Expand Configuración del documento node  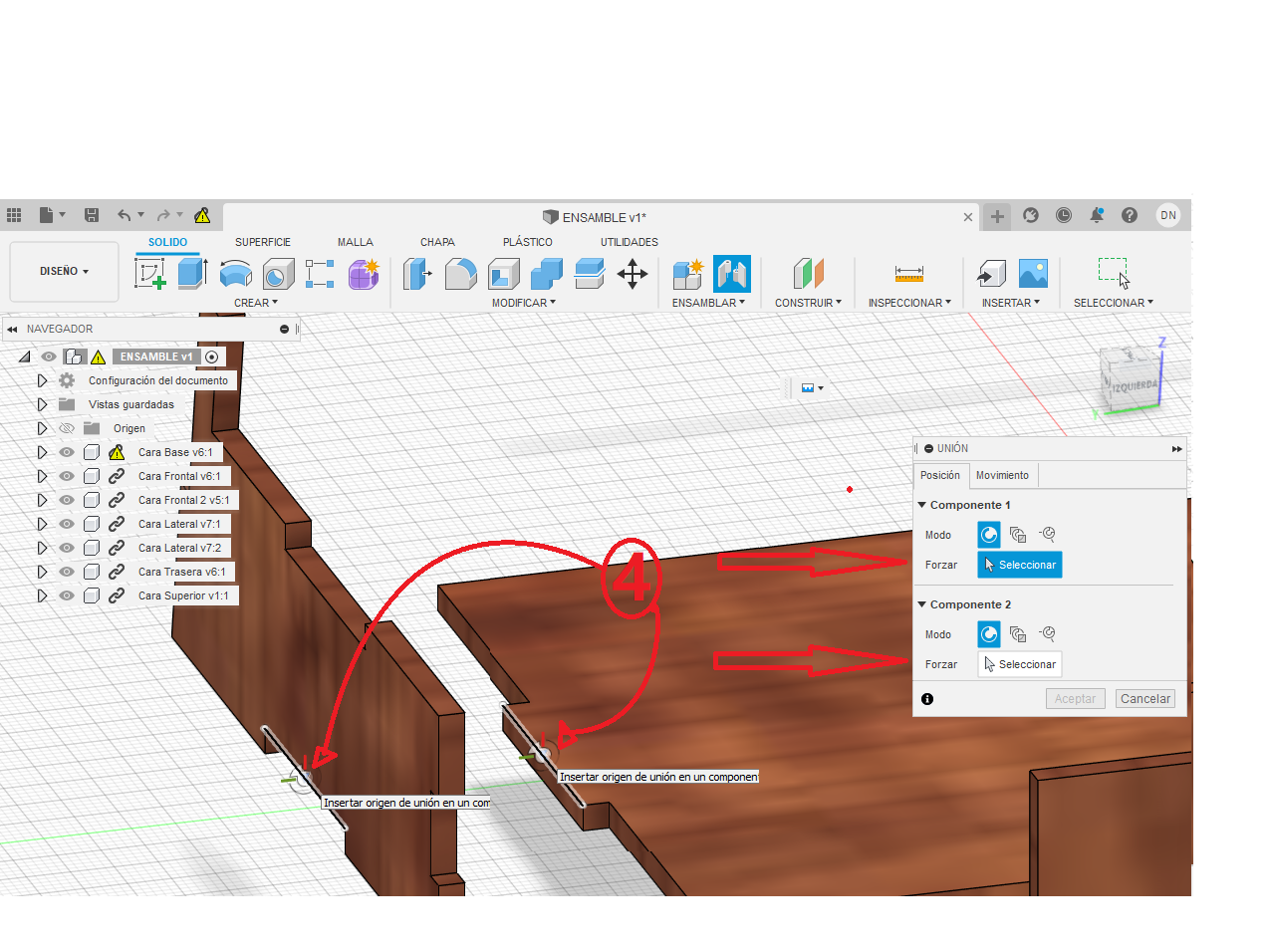(x=42, y=380)
